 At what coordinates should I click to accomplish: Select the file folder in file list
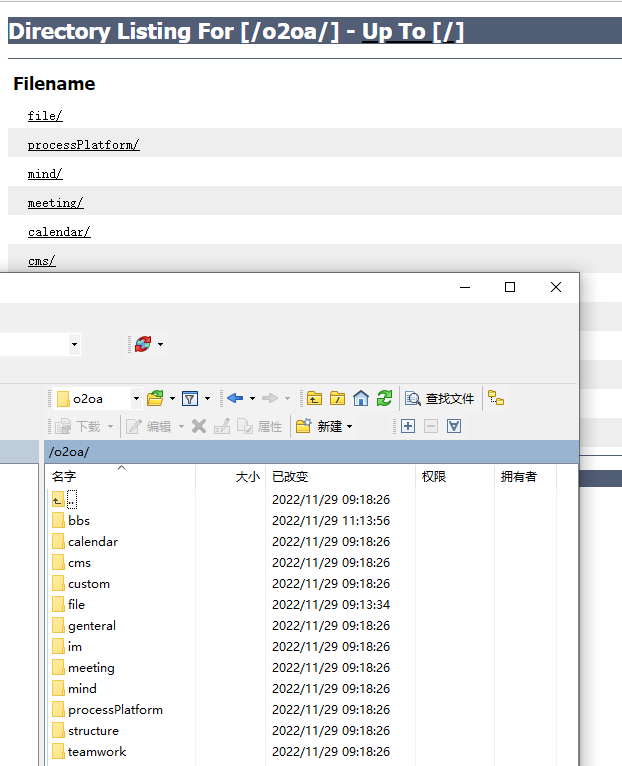pyautogui.click(x=68, y=604)
